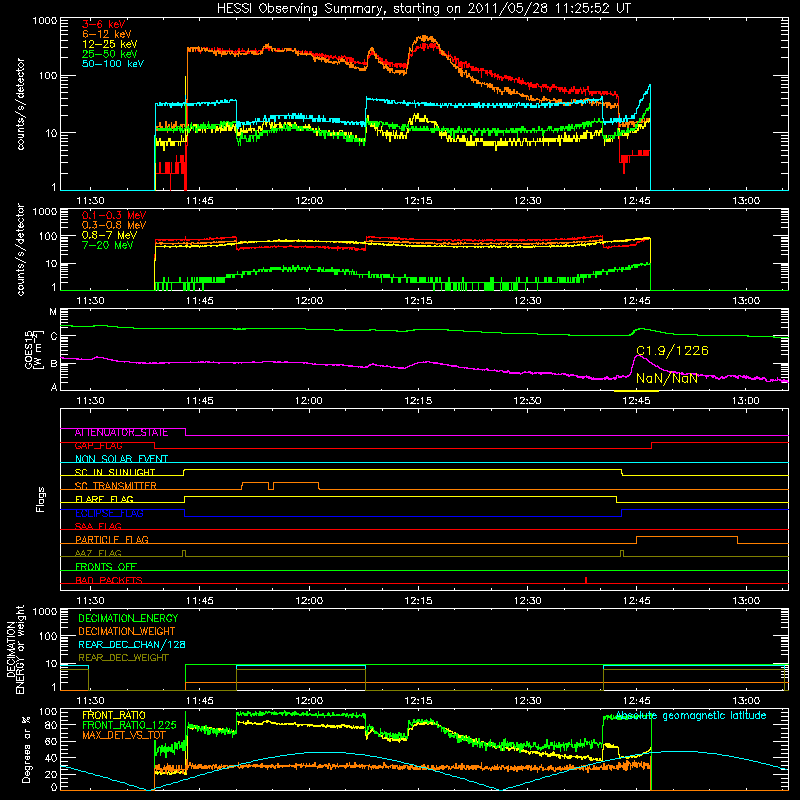Click the 13:00 tick label under Flags panel
This screenshot has height=800, width=800.
(746, 601)
